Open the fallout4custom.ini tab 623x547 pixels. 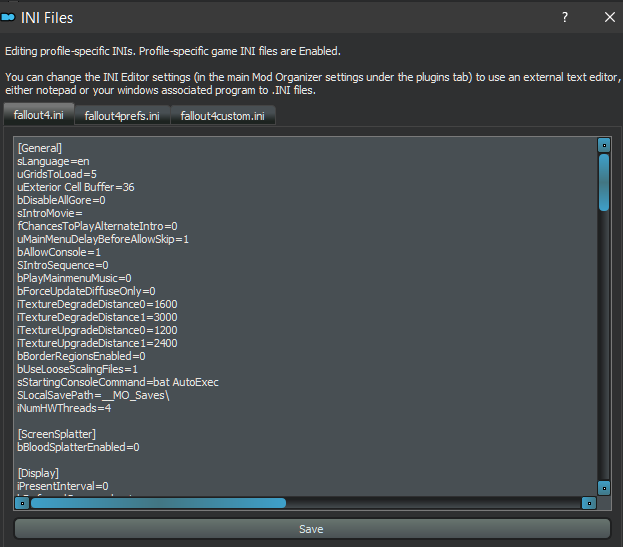tap(222, 116)
